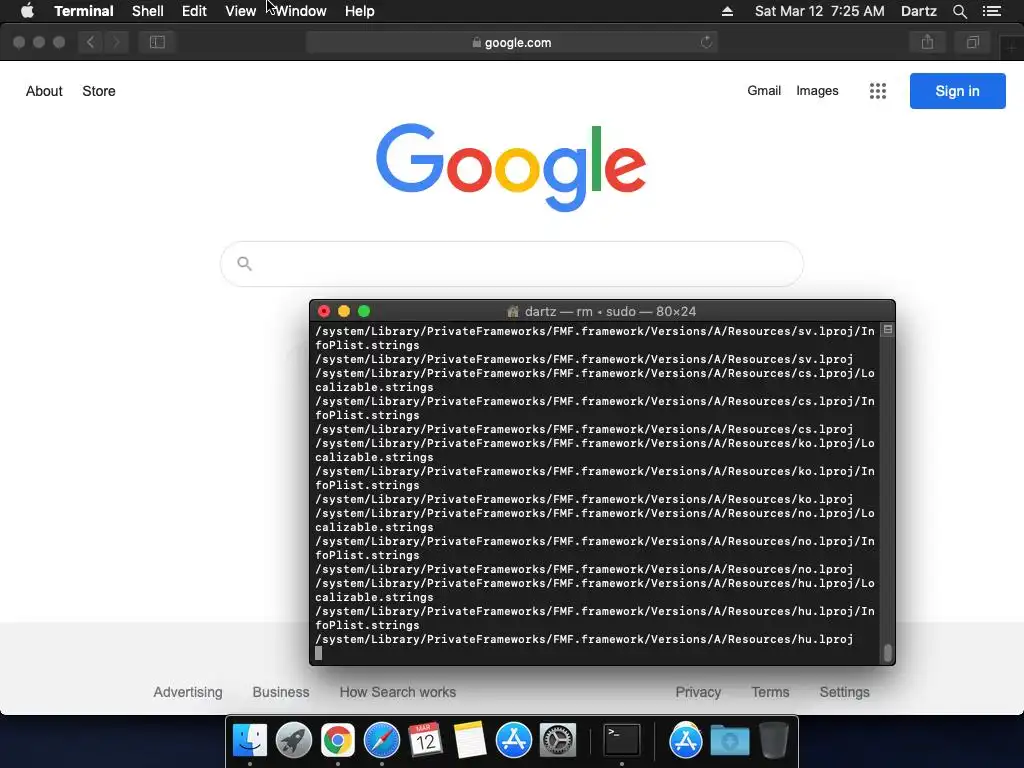Go forward in Safari window
This screenshot has height=768, width=1024.
[x=116, y=42]
